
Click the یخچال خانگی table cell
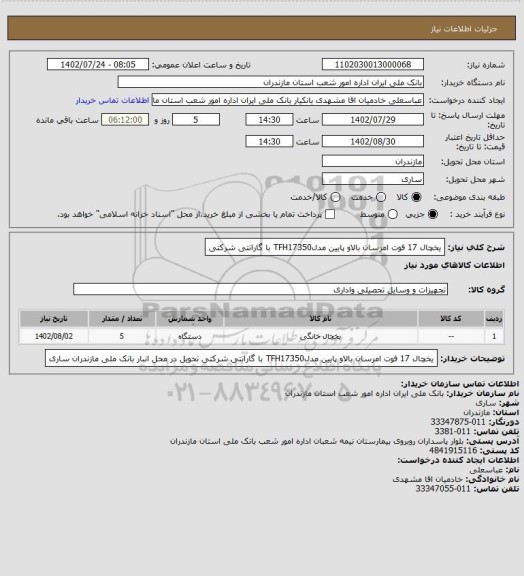[x=320, y=336]
